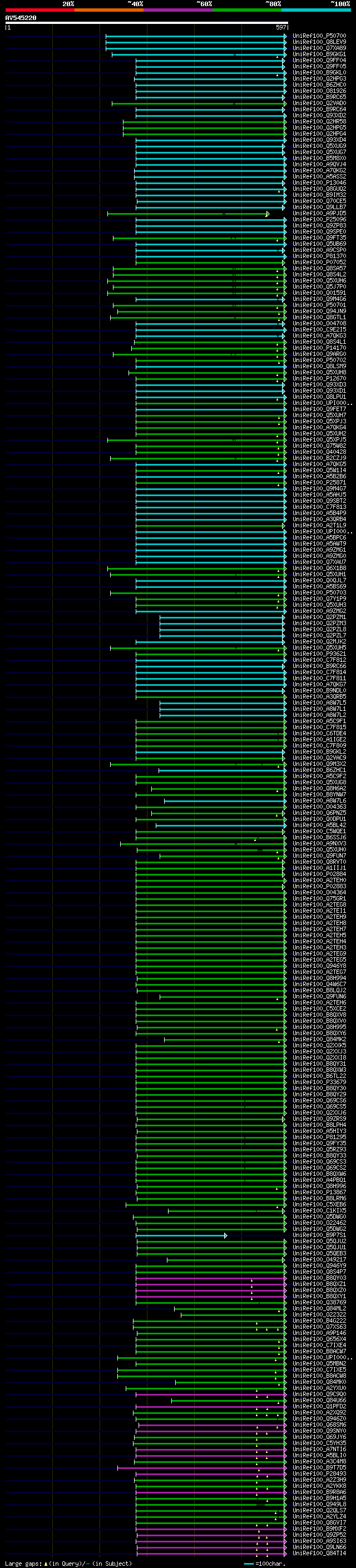The width and height of the screenshot is (356, 1568).
Task: Select the UniRef100_P07052 label
Action: (x=319, y=263)
